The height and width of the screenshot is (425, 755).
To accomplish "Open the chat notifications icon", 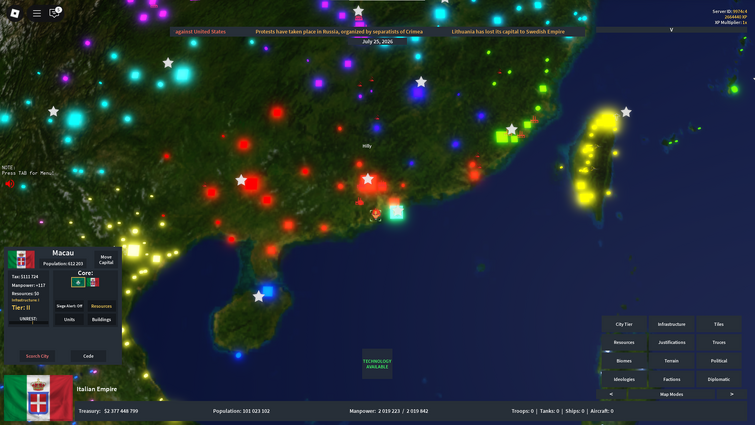I will (54, 13).
